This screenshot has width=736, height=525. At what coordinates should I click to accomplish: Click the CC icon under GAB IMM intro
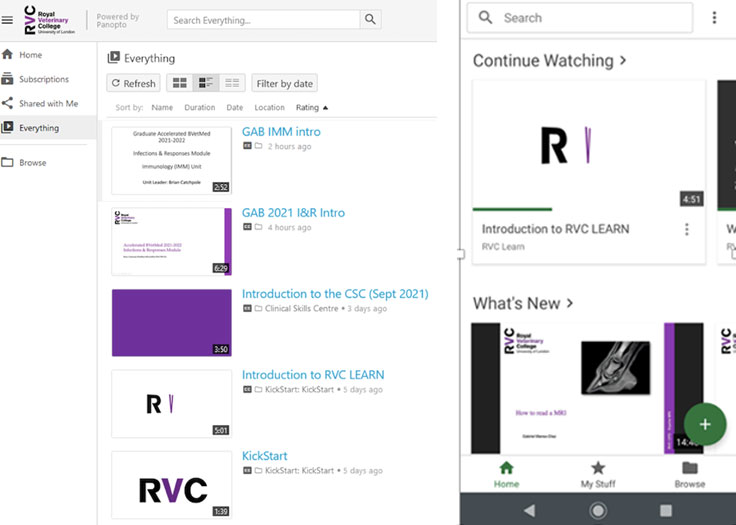tap(247, 146)
